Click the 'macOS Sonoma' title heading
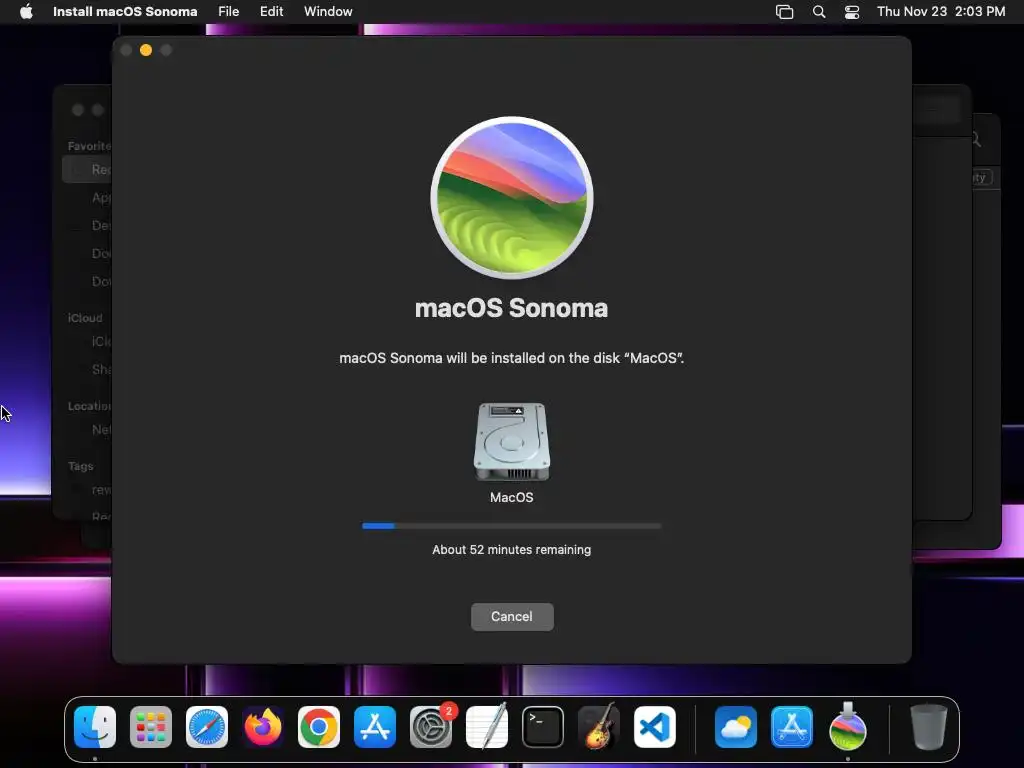Viewport: 1024px width, 768px height. pos(511,308)
